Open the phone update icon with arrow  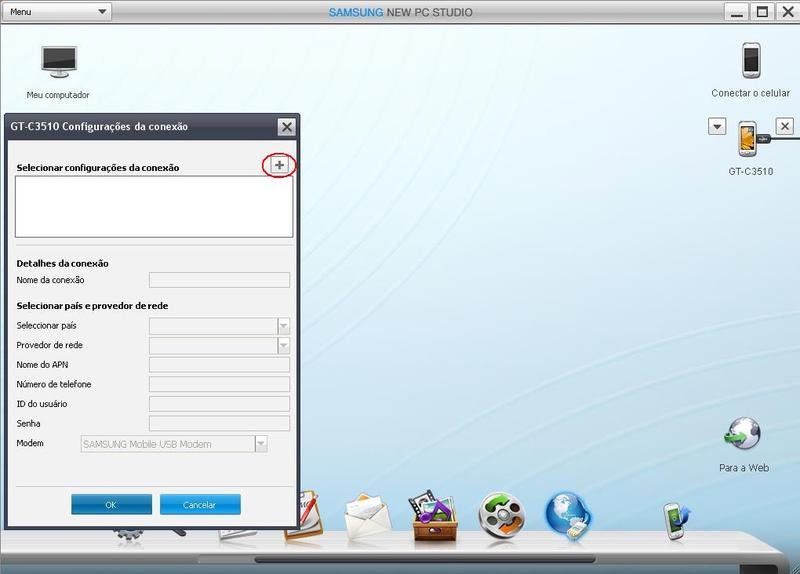pyautogui.click(x=677, y=520)
